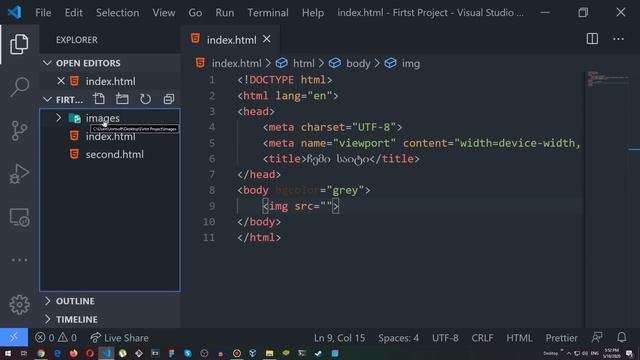Open the Terminal menu
The height and width of the screenshot is (360, 640).
click(268, 13)
